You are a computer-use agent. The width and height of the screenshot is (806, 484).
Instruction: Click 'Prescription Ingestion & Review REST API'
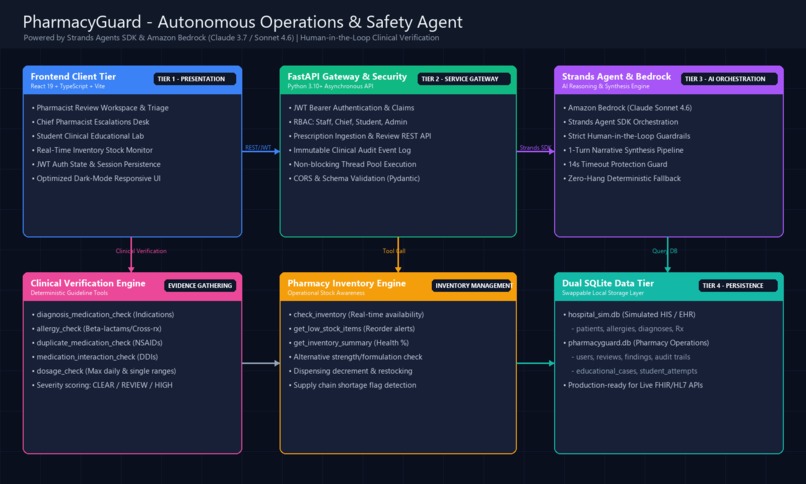(360, 136)
